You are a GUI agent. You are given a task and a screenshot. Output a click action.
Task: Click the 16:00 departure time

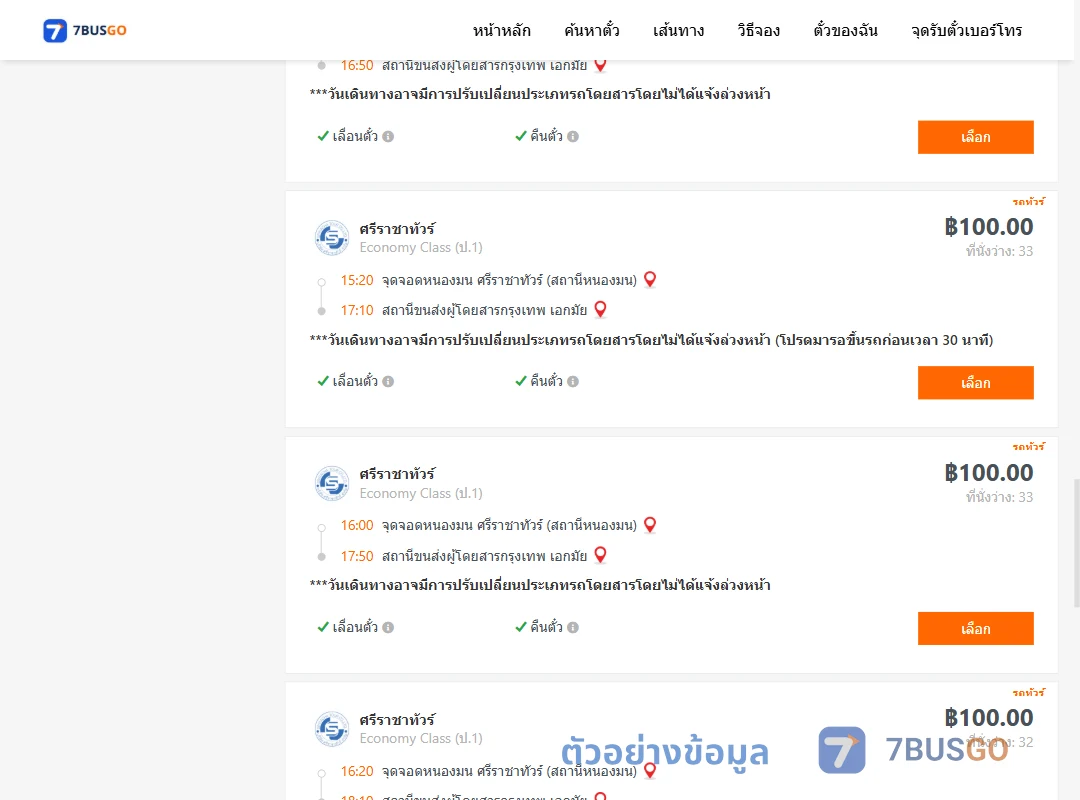[357, 526]
